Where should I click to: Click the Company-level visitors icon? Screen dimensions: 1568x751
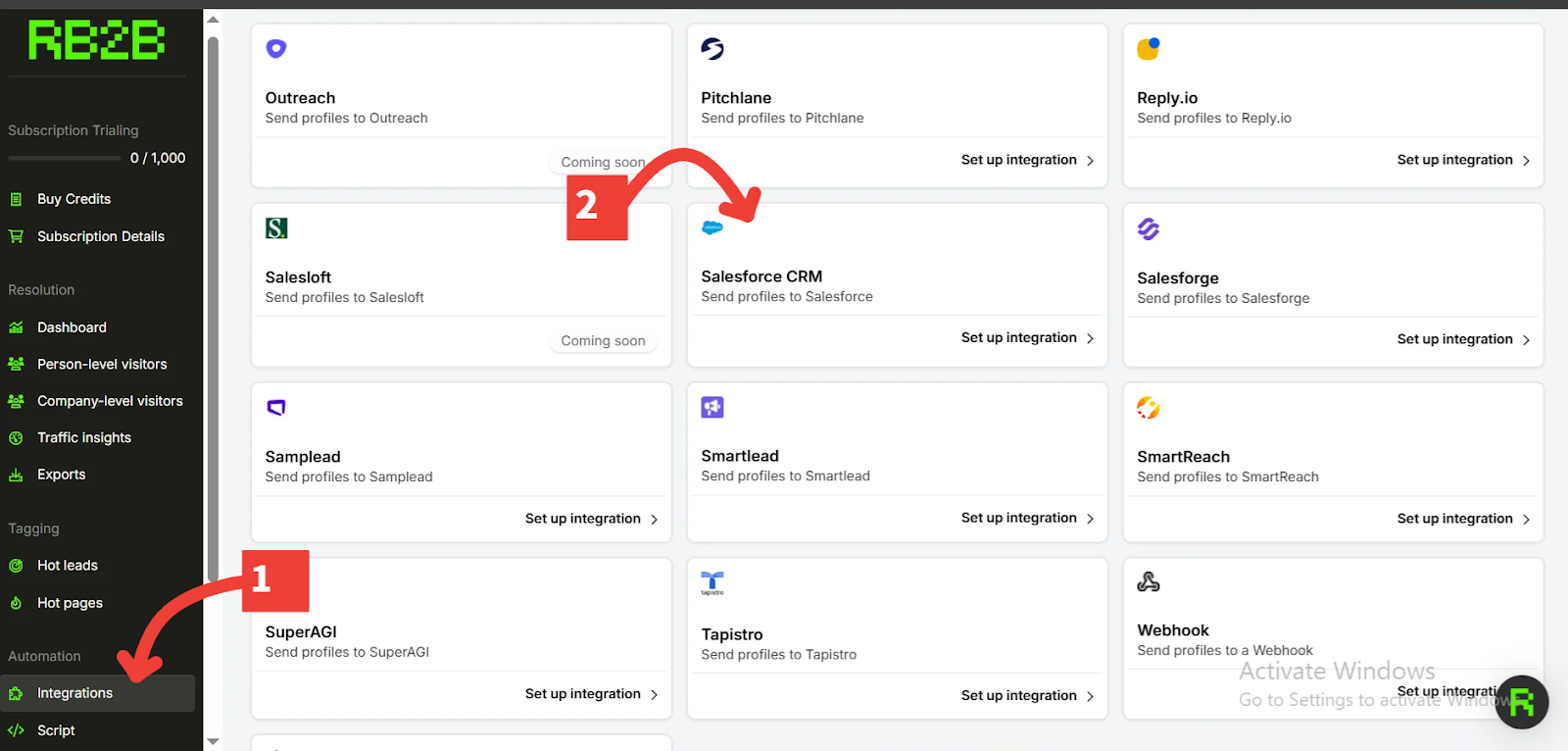[x=16, y=401]
